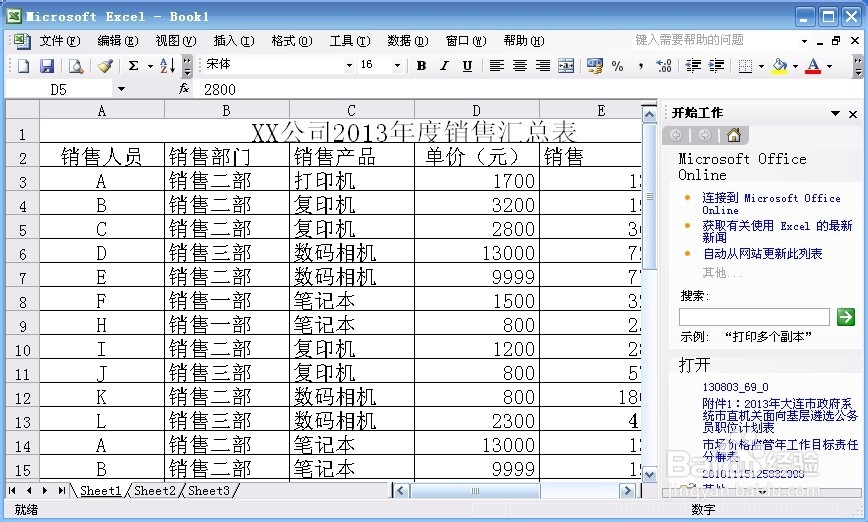
Task: Open the 工具(T) menu
Action: pyautogui.click(x=350, y=41)
